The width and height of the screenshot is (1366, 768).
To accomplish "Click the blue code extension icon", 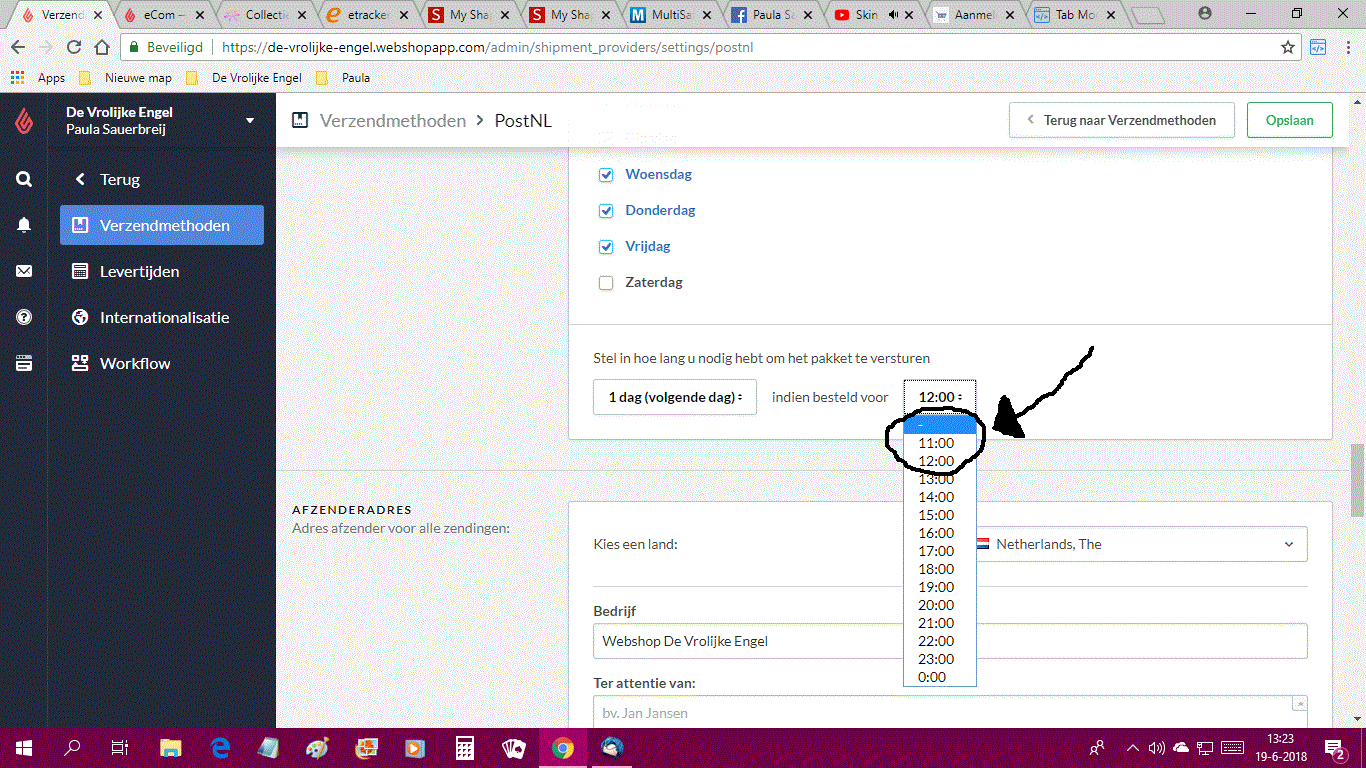I will click(x=1318, y=47).
